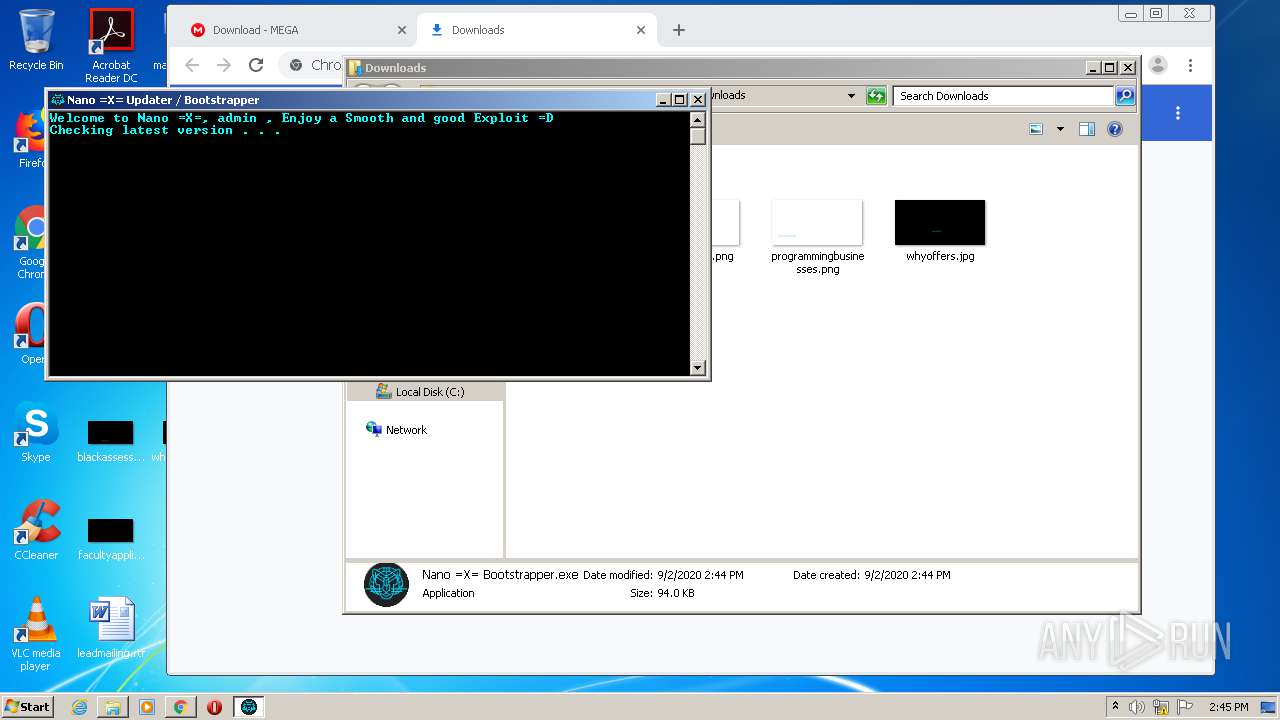Select the blackassess… file on the desktop
The image size is (1280, 720).
tap(111, 441)
